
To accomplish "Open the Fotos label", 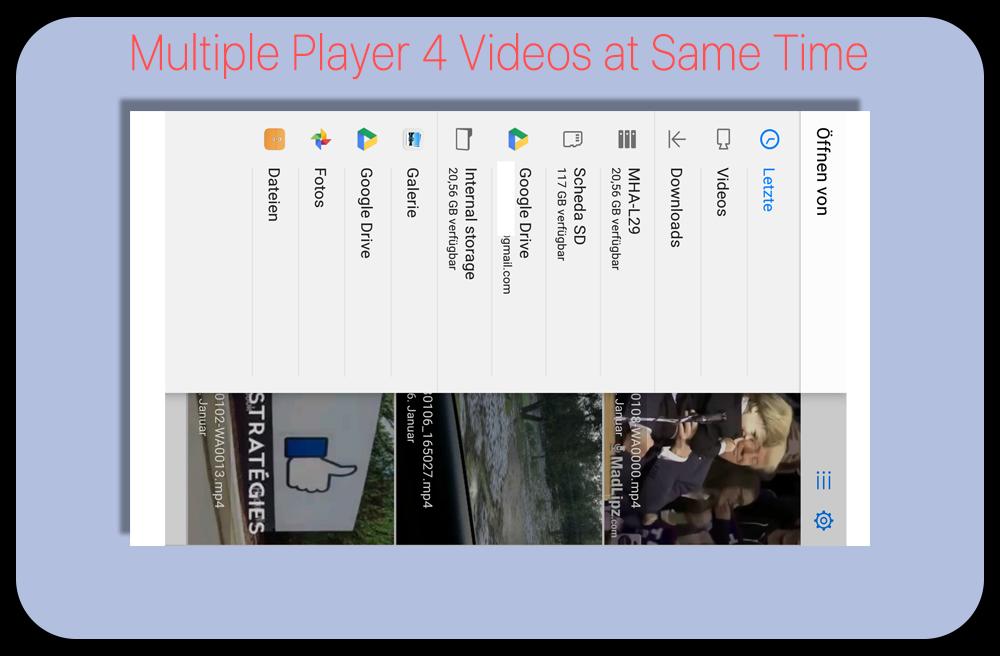I will pos(320,187).
